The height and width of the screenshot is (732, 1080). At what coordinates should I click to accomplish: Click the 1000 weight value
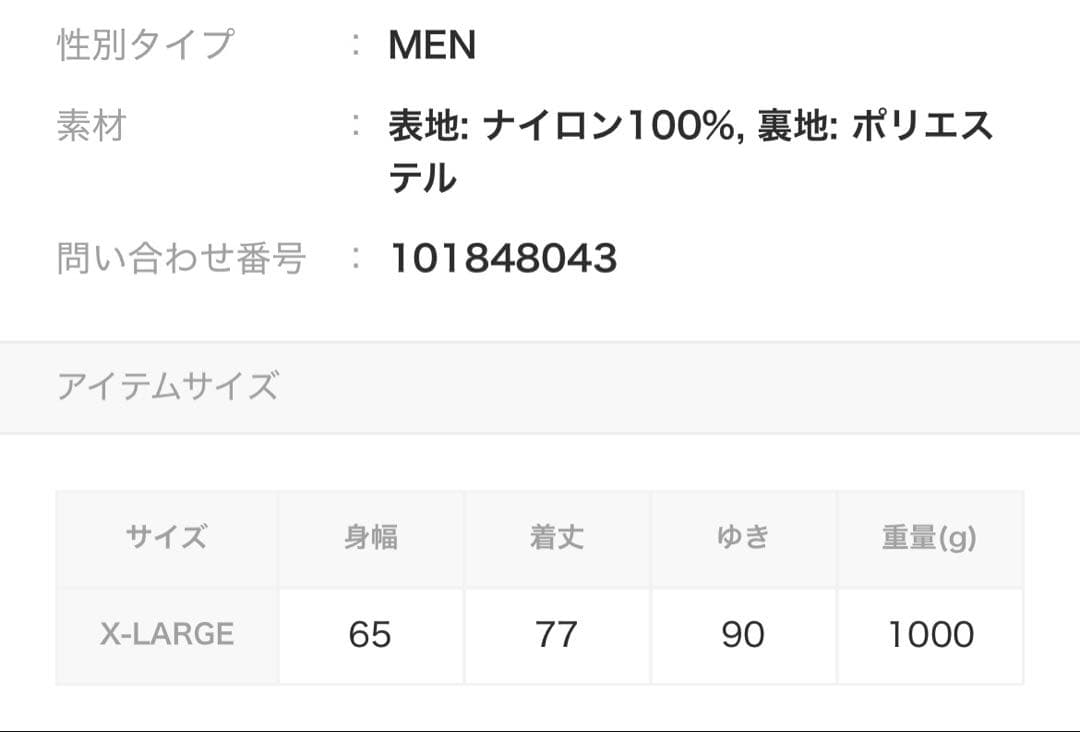(930, 634)
